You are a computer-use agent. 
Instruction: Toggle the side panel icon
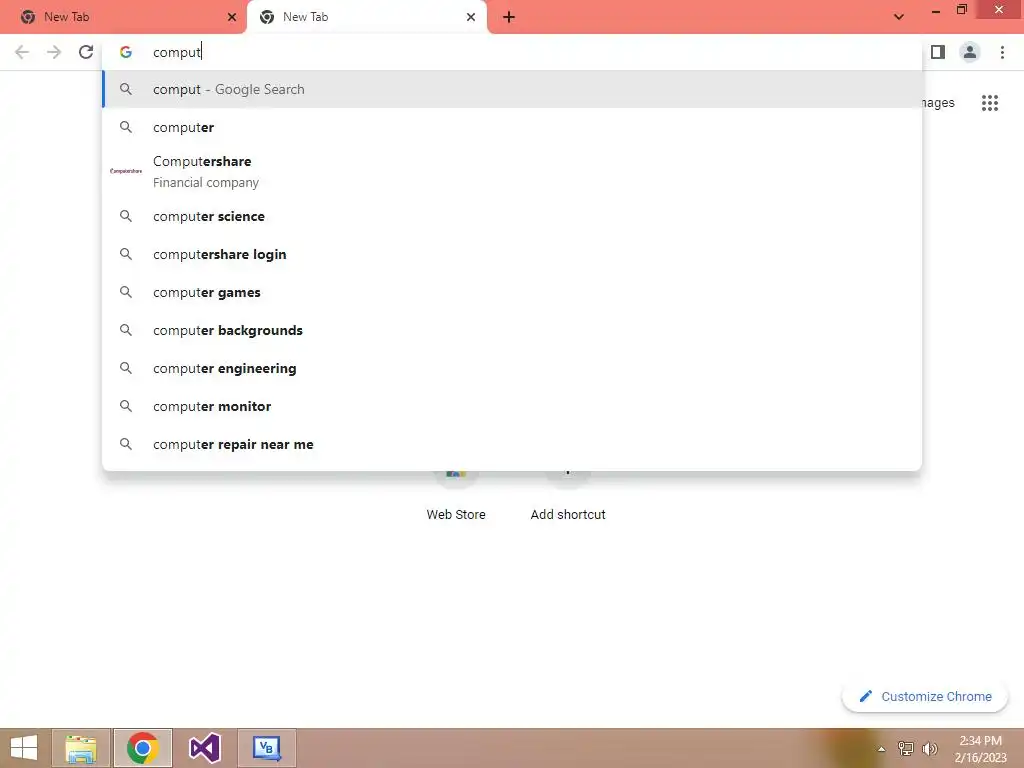coord(938,52)
